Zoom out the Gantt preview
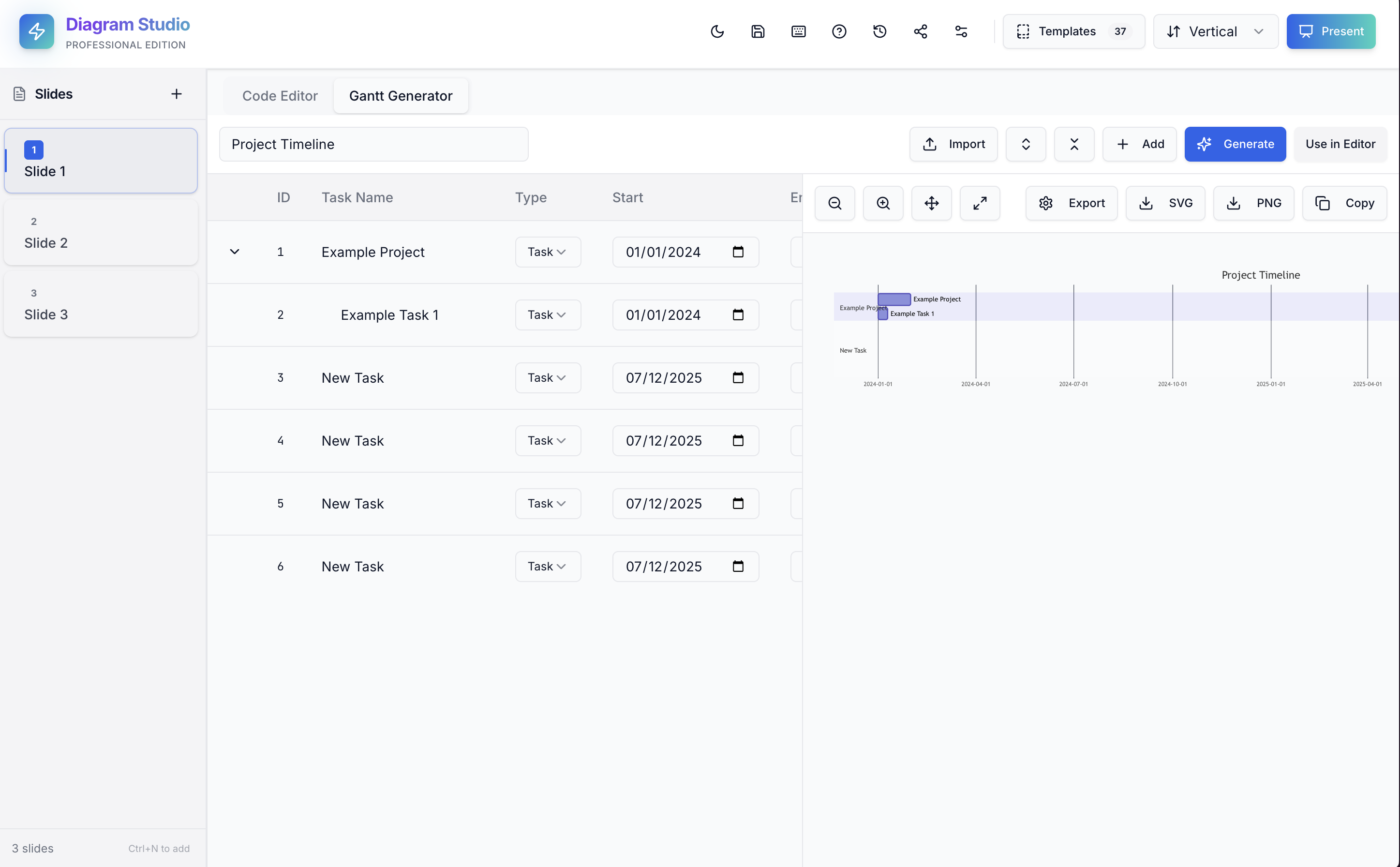1400x867 pixels. click(x=834, y=203)
